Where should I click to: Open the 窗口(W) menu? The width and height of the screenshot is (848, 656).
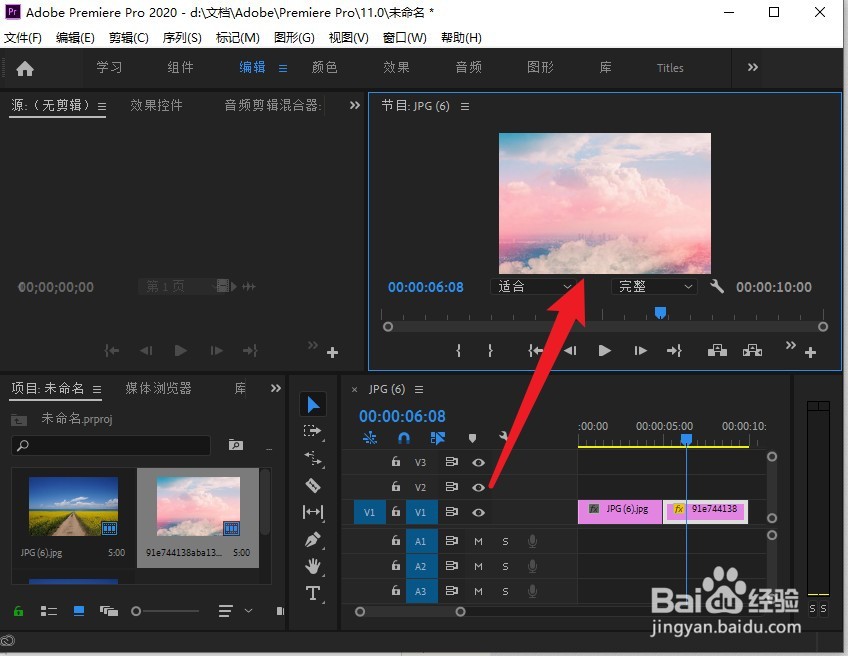point(405,37)
